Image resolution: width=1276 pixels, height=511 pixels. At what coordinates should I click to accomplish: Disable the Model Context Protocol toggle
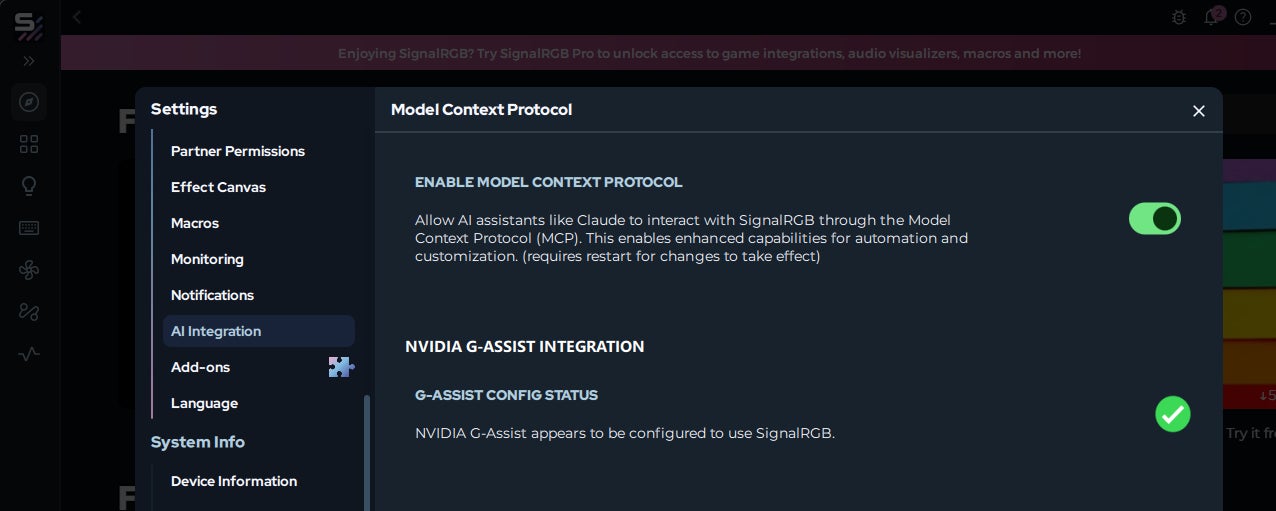pyautogui.click(x=1155, y=219)
